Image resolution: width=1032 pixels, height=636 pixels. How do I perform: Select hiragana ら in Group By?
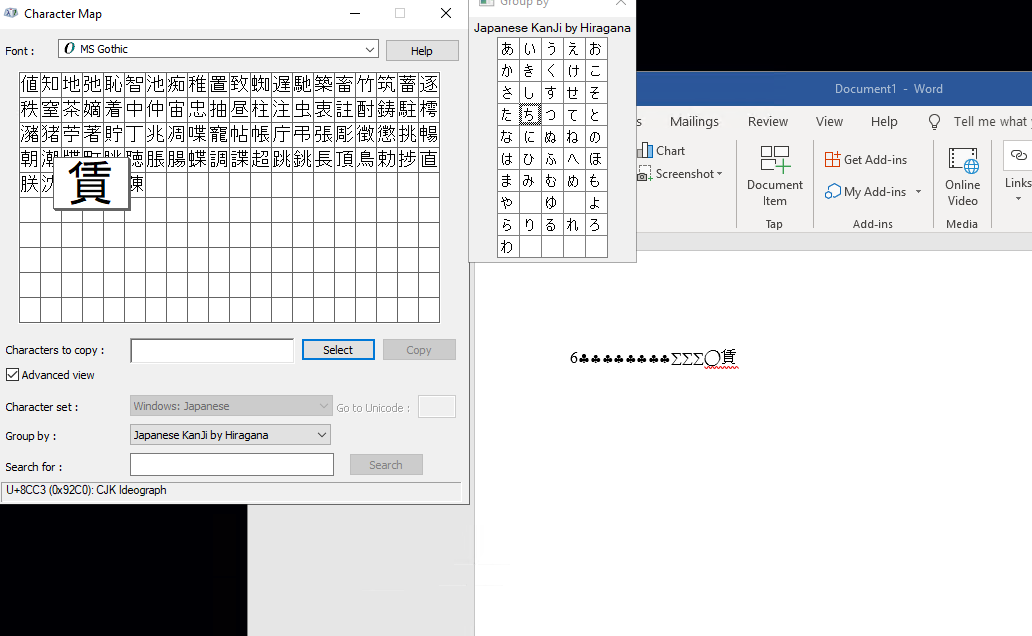[507, 225]
